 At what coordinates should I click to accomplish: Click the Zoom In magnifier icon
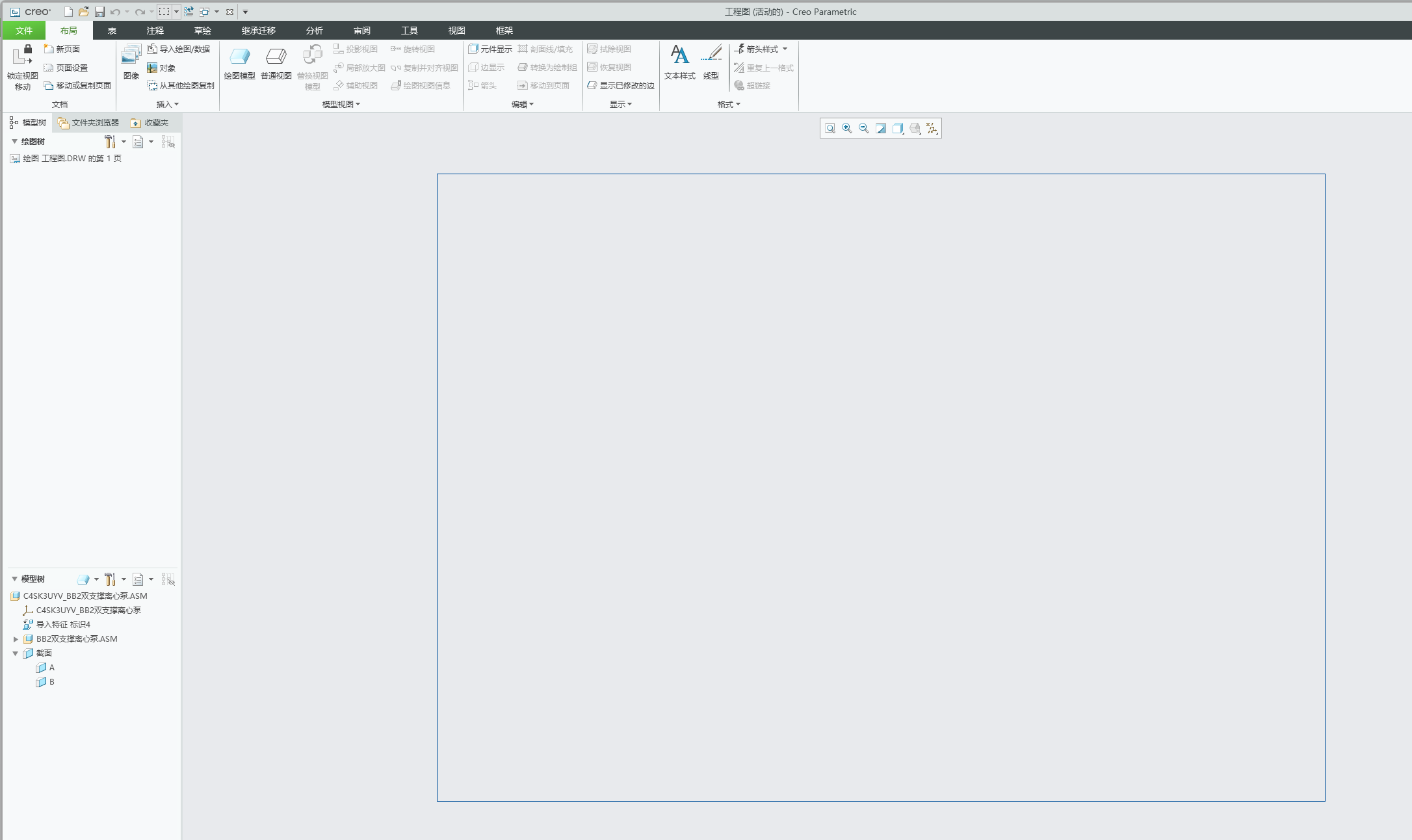click(x=847, y=129)
